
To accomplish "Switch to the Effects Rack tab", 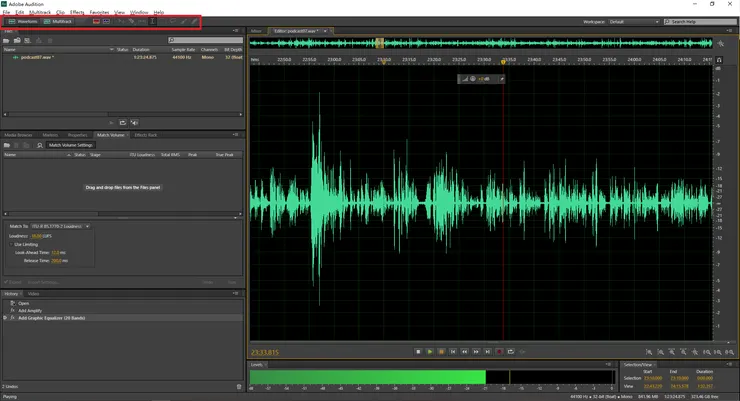I will pos(145,135).
